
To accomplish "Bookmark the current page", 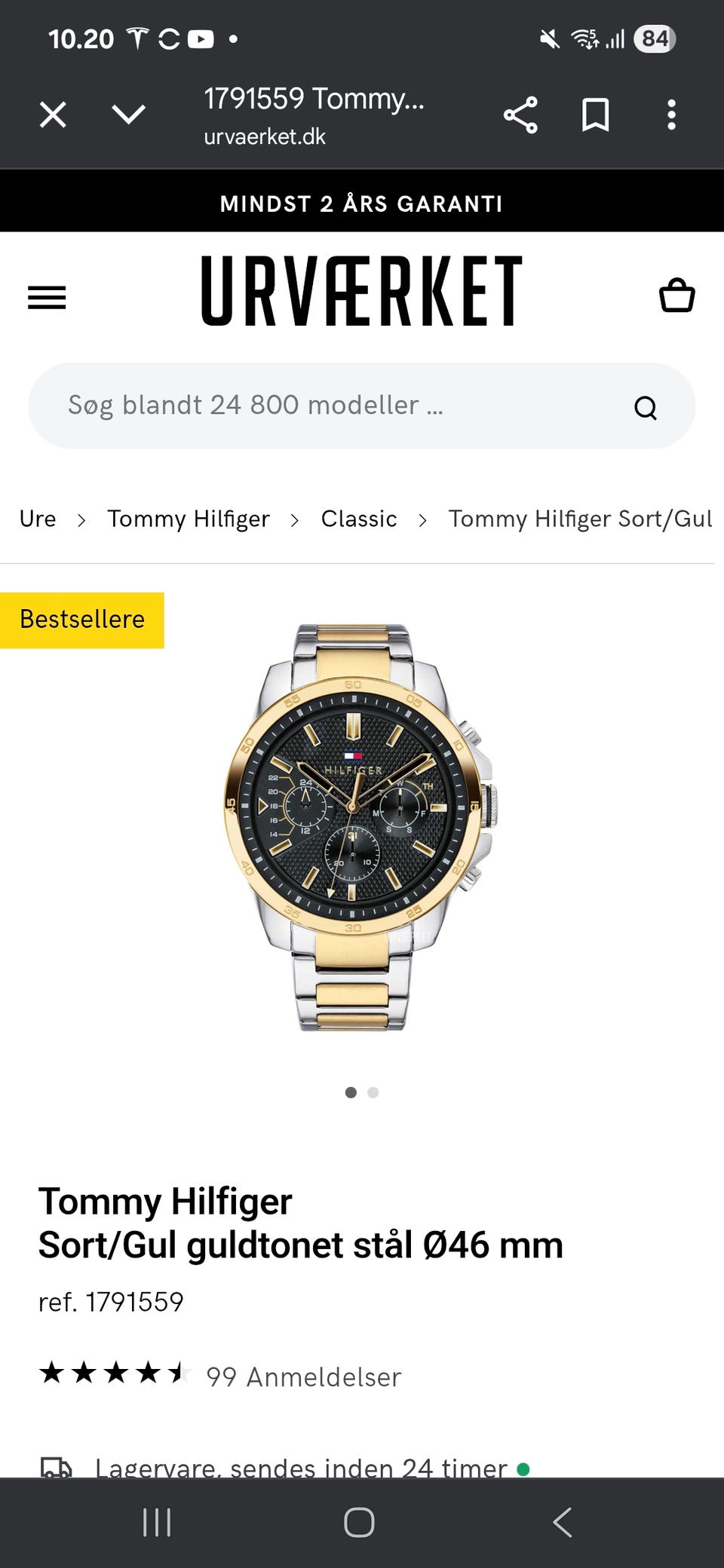I will [x=596, y=115].
